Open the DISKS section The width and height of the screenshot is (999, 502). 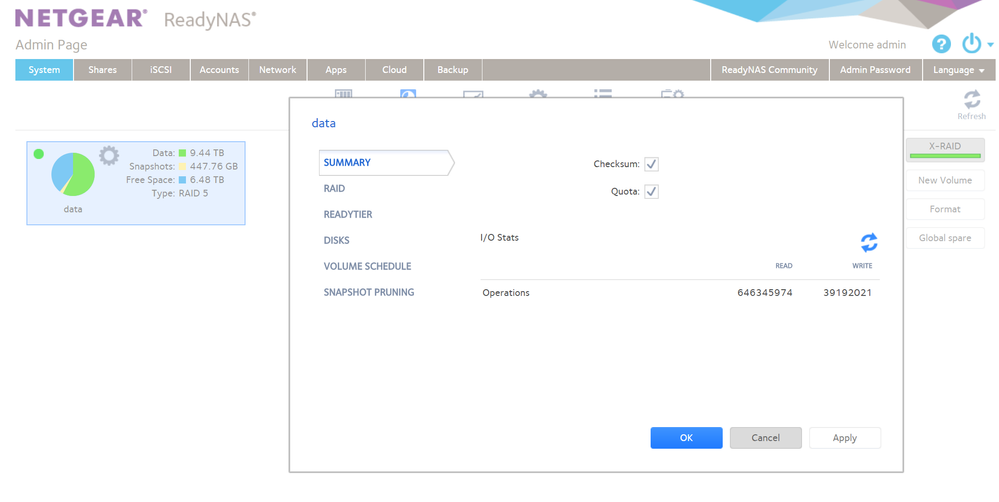click(336, 240)
